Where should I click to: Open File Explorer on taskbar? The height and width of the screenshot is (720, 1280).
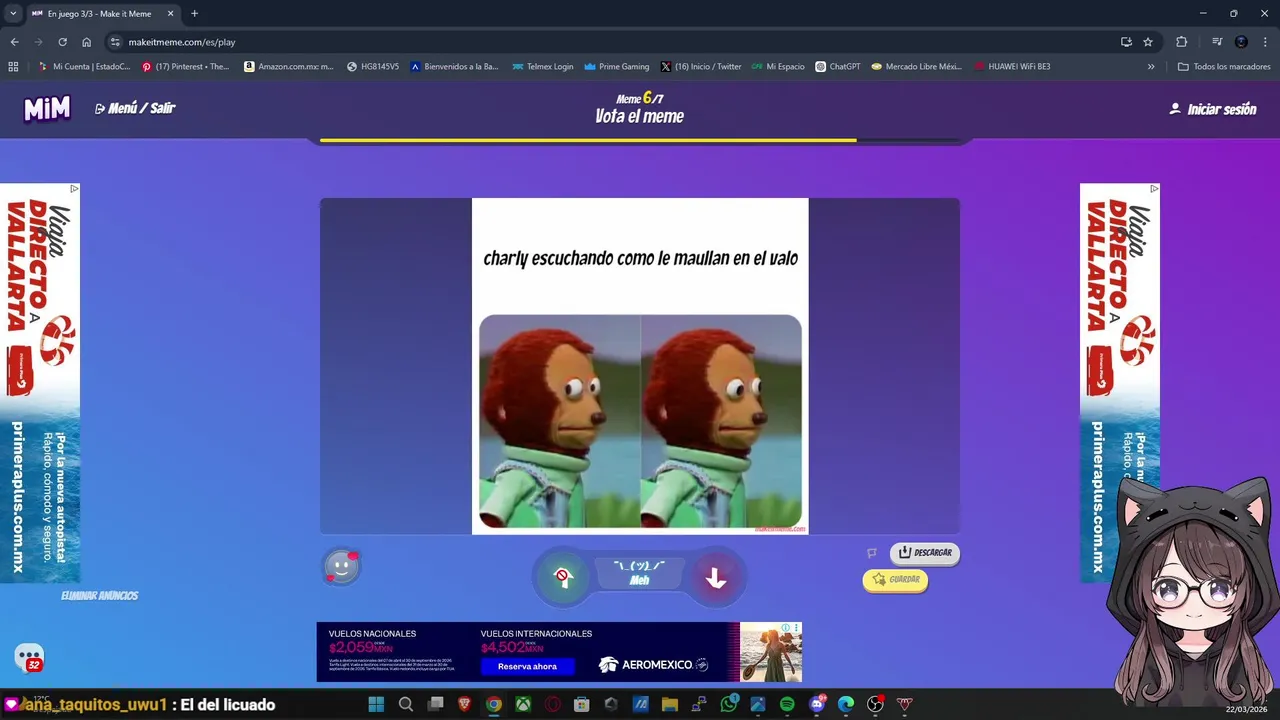coord(670,704)
